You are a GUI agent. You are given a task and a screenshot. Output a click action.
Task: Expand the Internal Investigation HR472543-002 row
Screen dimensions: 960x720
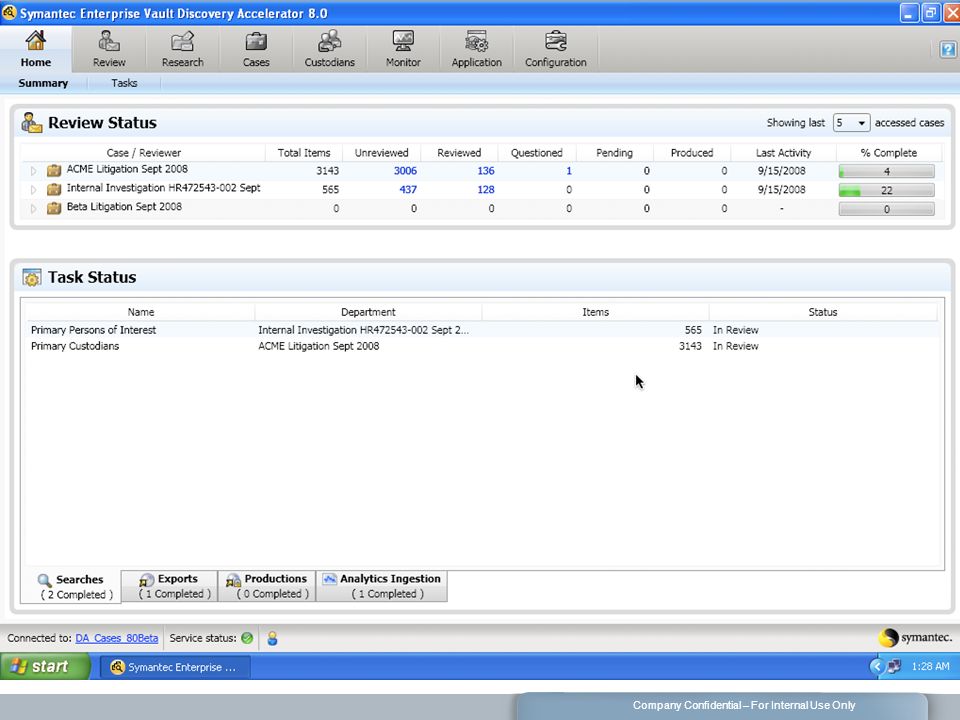(34, 190)
